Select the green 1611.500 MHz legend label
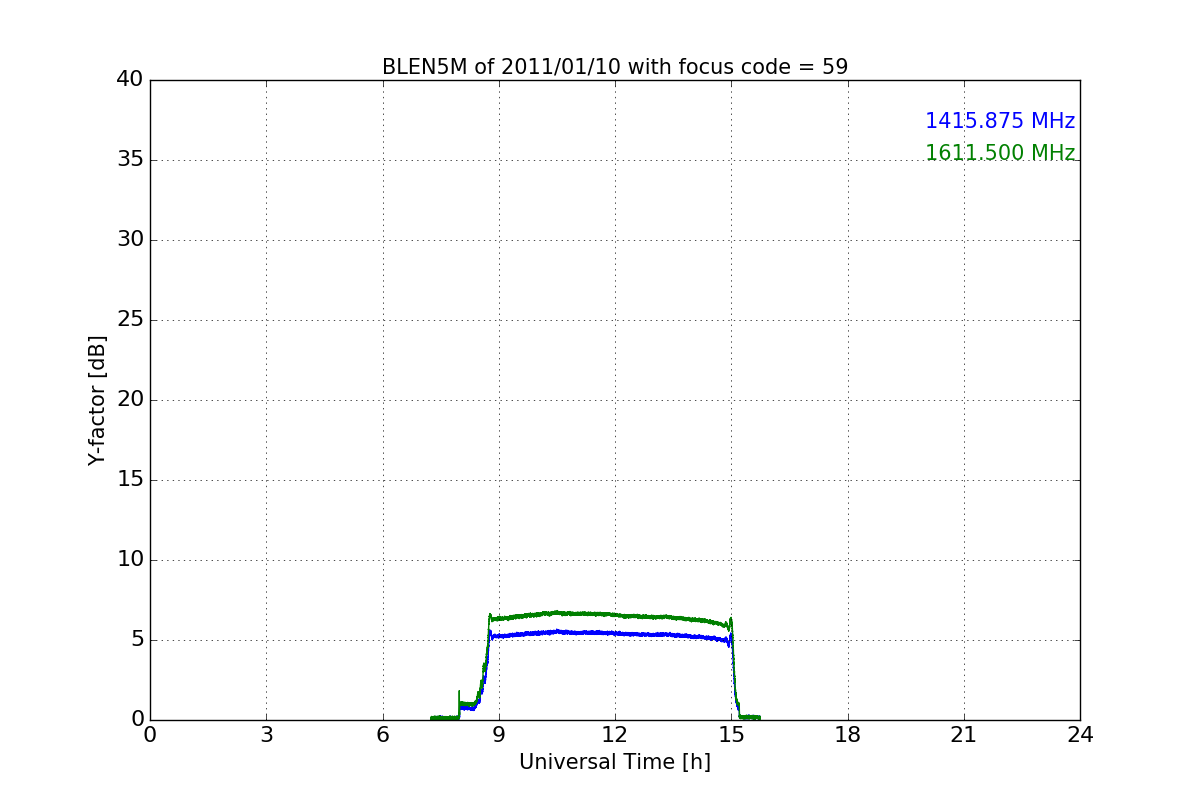The width and height of the screenshot is (1200, 800). tap(1000, 153)
